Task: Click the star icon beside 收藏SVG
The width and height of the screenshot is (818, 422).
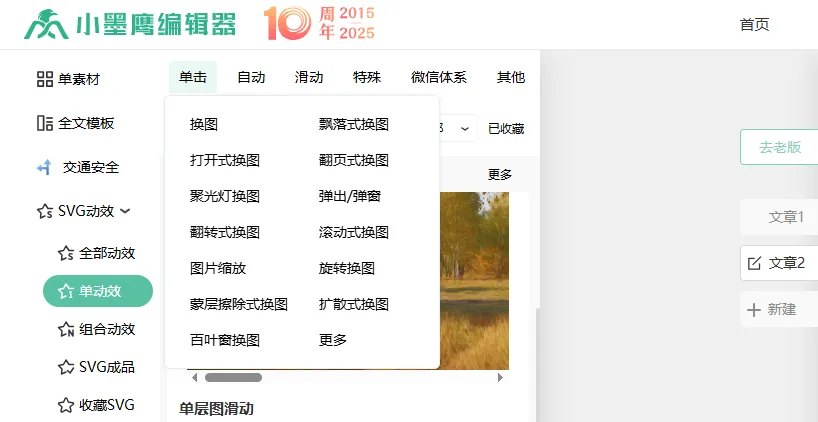Action: [66, 405]
